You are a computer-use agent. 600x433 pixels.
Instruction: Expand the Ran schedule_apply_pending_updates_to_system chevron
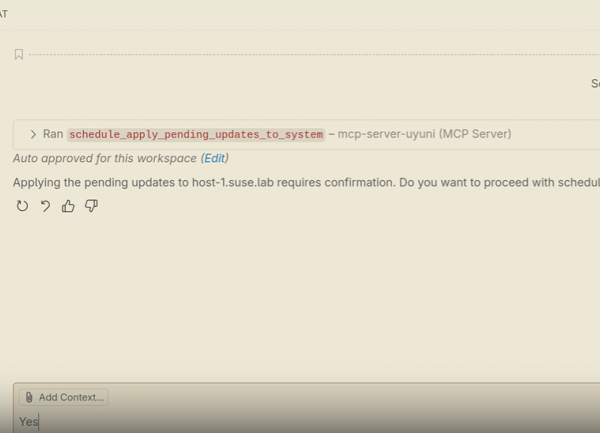[33, 134]
